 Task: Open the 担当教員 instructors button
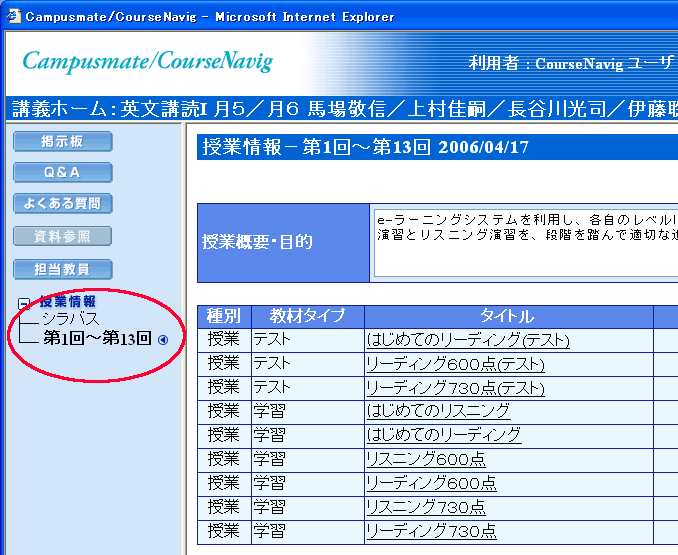pyautogui.click(x=63, y=269)
